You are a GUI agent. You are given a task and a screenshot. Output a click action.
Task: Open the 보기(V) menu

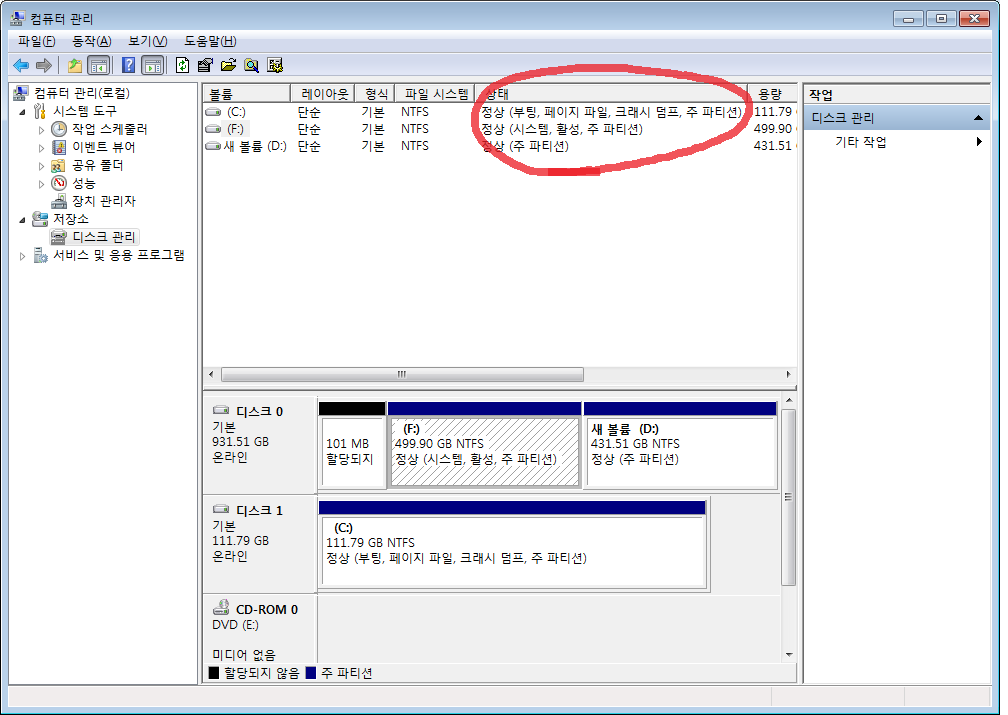pos(147,41)
